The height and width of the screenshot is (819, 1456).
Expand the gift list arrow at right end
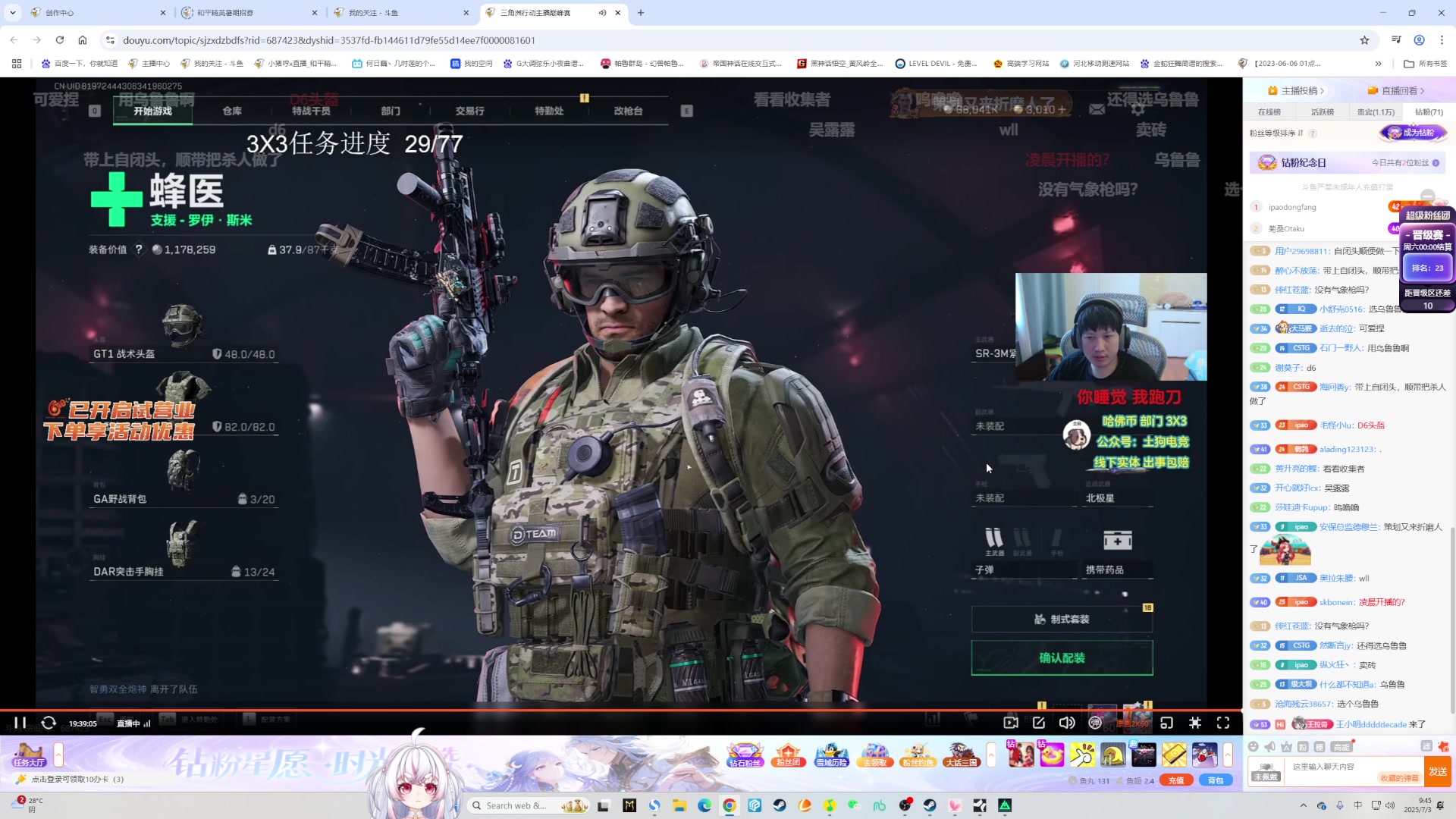(1228, 755)
